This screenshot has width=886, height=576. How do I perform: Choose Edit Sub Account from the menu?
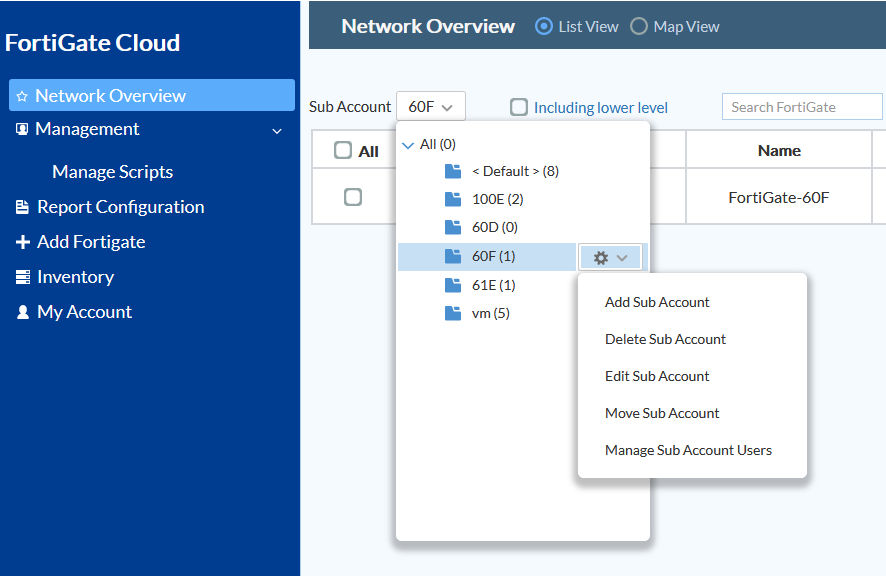point(657,376)
